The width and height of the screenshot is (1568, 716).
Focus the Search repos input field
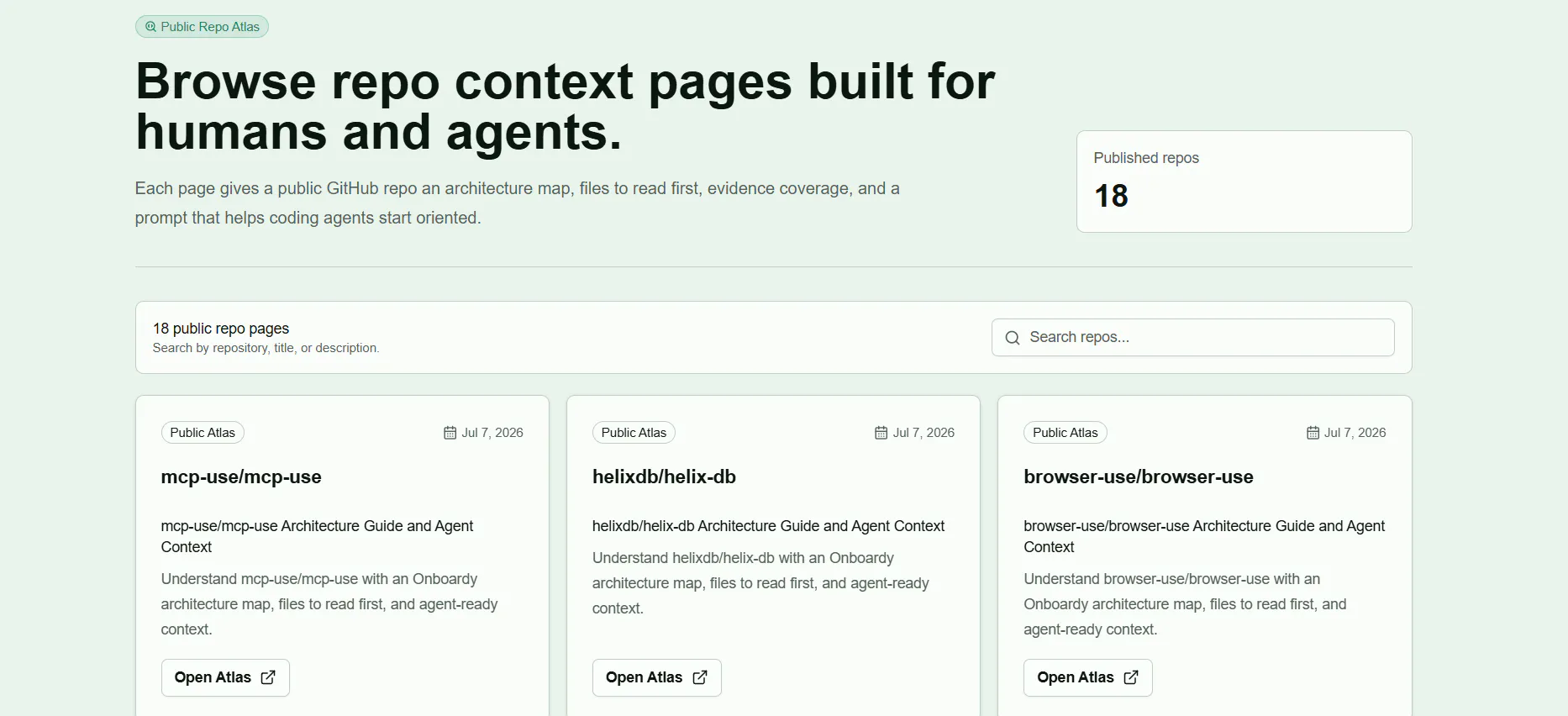[1192, 337]
